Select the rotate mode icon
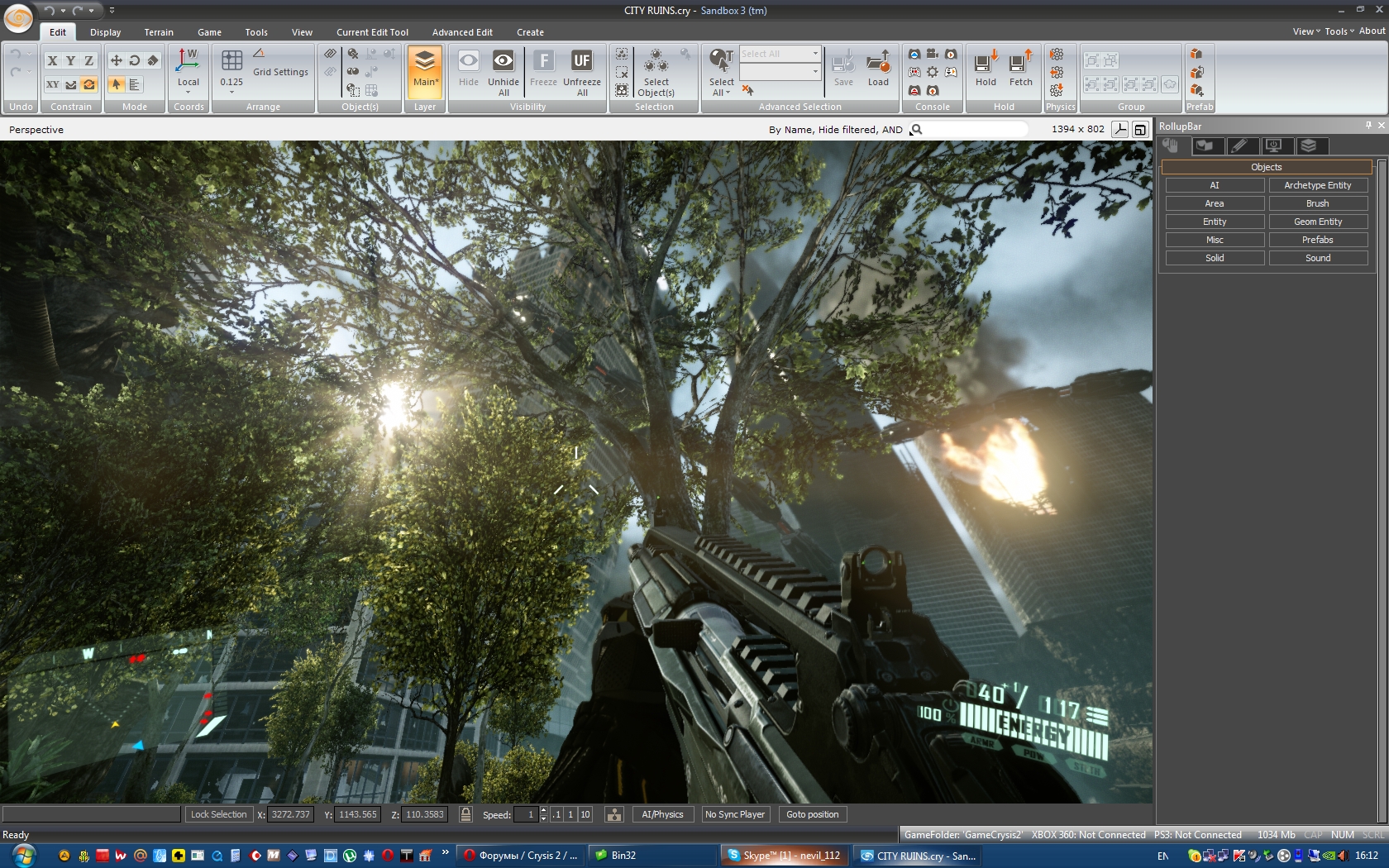This screenshot has width=1389, height=868. [134, 60]
